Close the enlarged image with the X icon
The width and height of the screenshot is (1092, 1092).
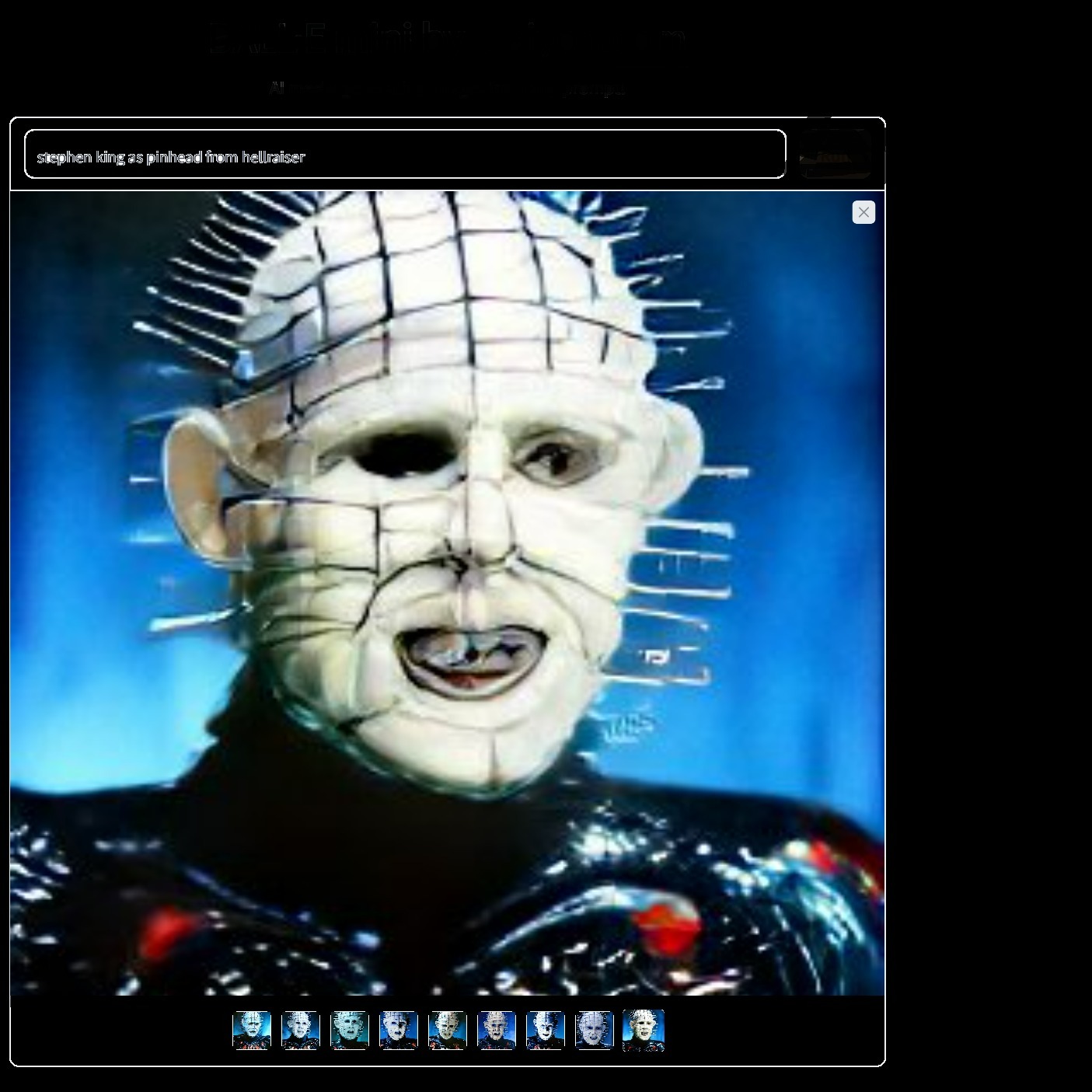click(x=863, y=212)
